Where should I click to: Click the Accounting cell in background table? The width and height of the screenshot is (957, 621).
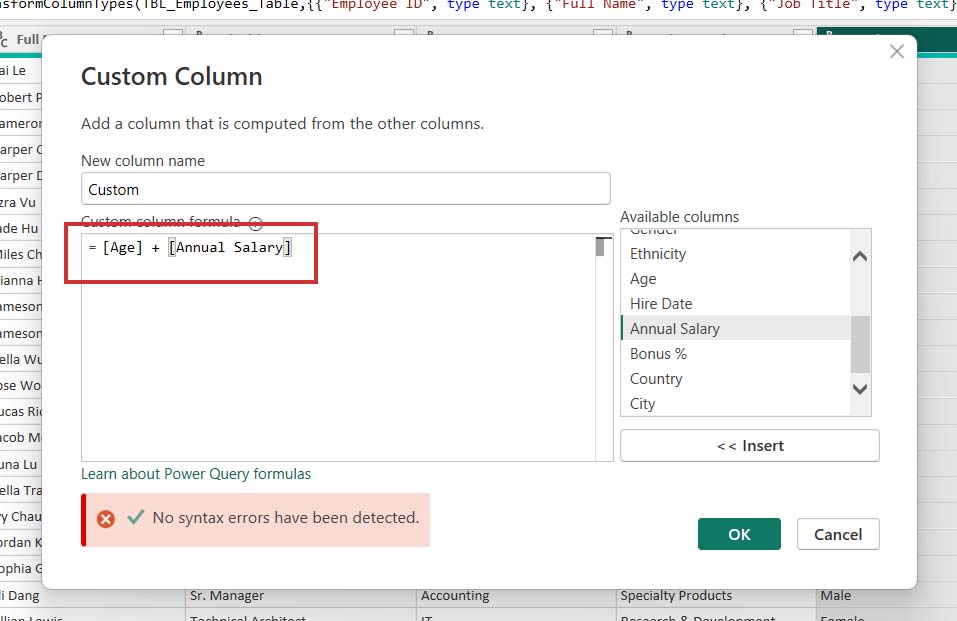[516, 595]
